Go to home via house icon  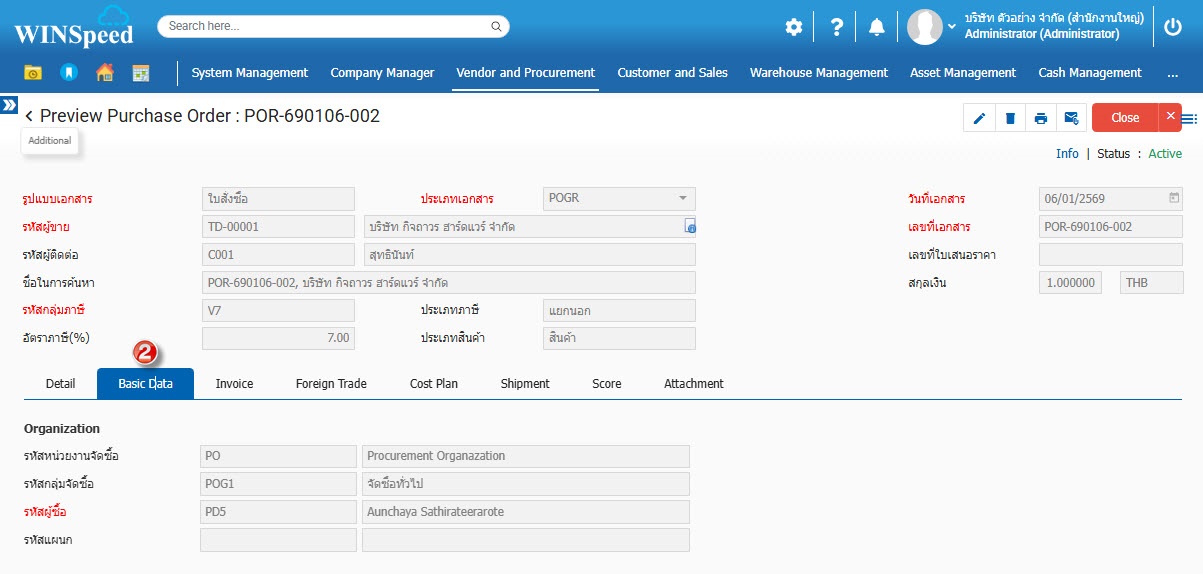click(x=104, y=73)
